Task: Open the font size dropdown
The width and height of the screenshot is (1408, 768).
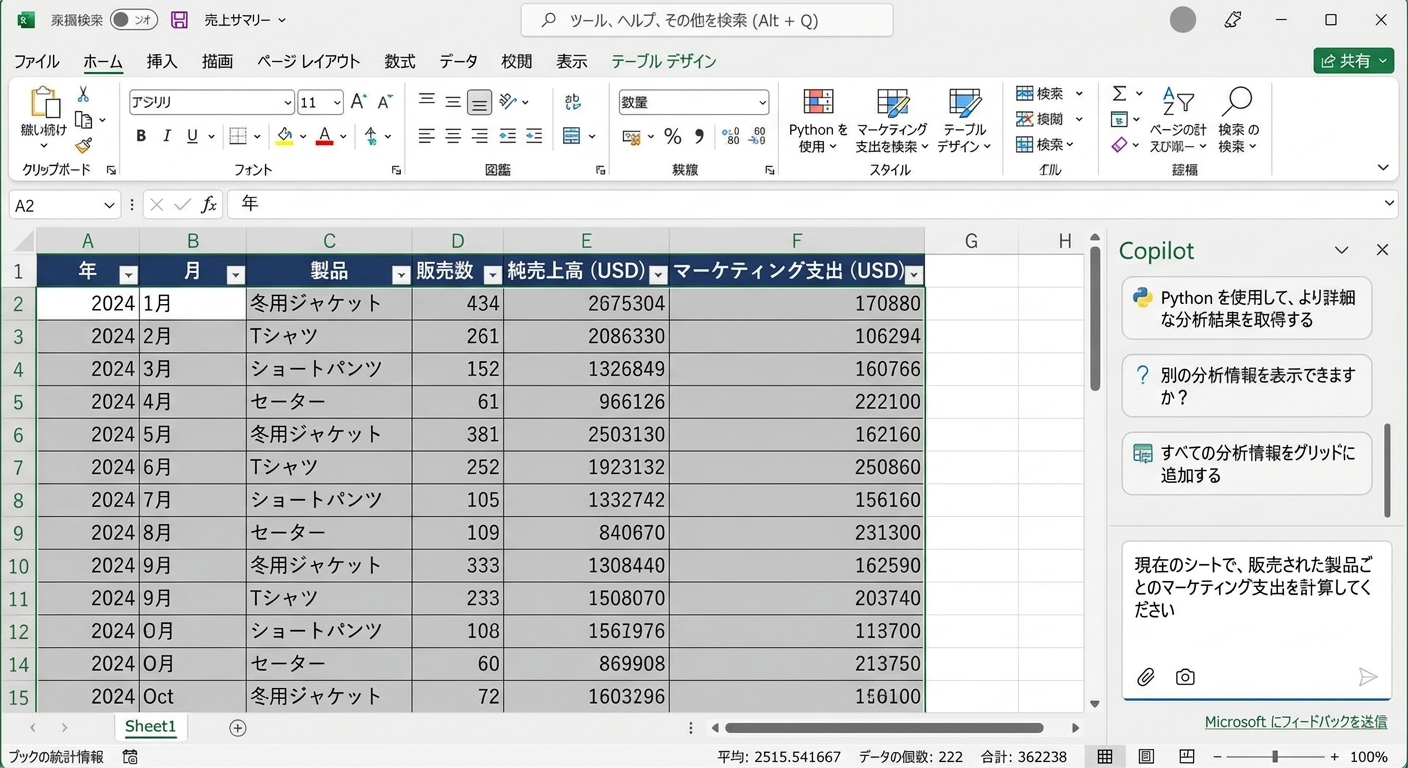Action: 337,103
